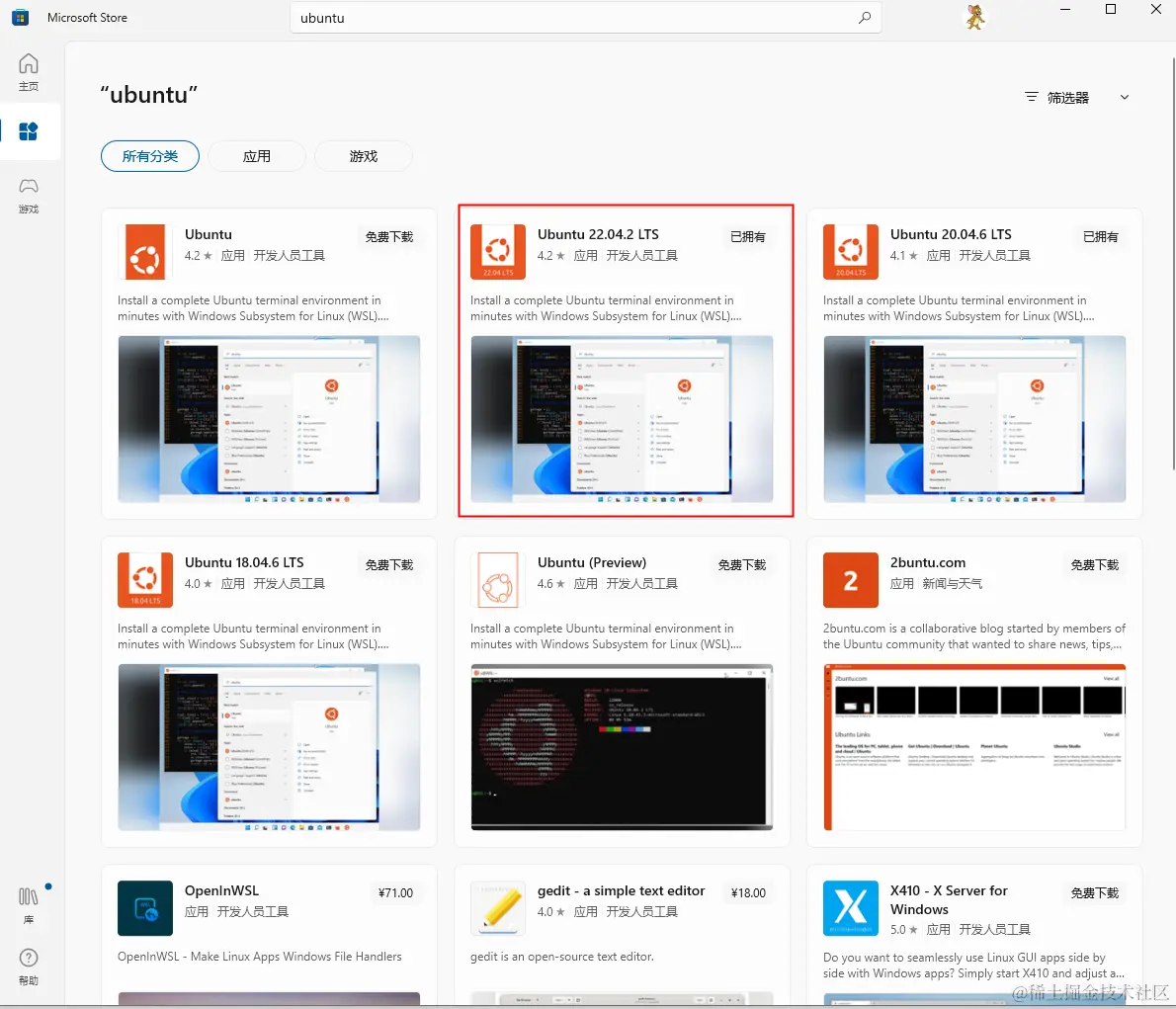Click the OpenInWSL title text
The image size is (1176, 1009).
coord(221,890)
